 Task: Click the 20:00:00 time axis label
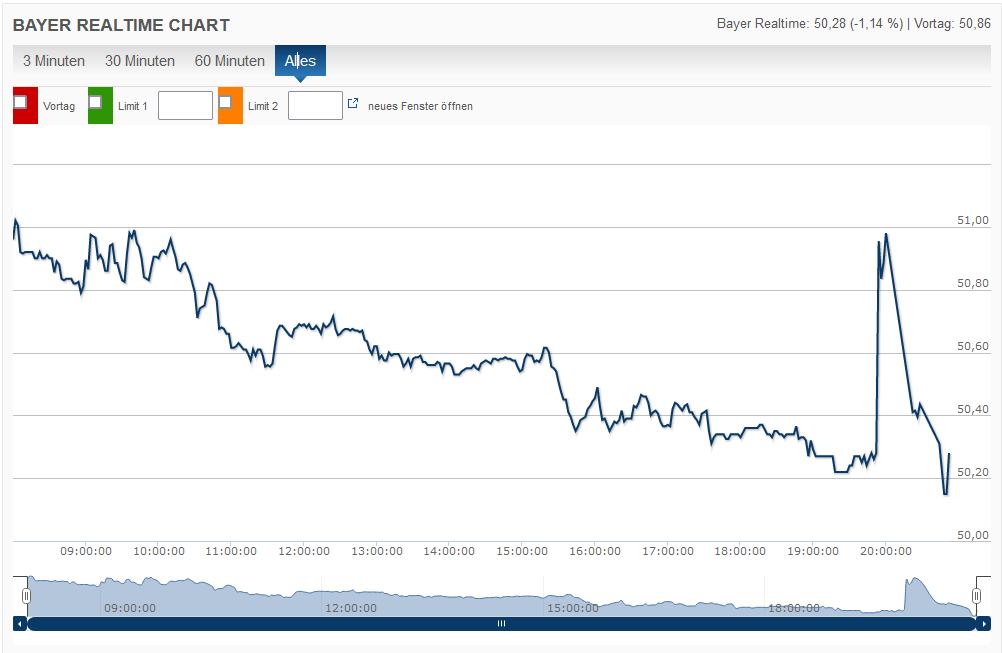tap(886, 551)
